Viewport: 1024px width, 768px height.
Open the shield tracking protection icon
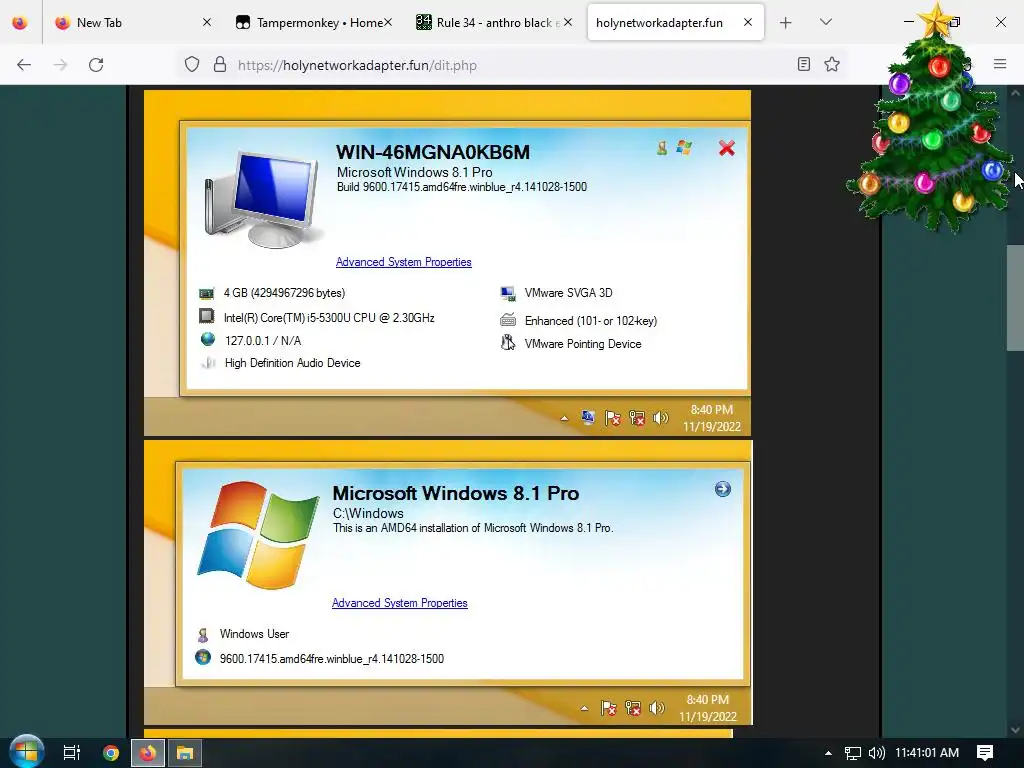pyautogui.click(x=192, y=65)
